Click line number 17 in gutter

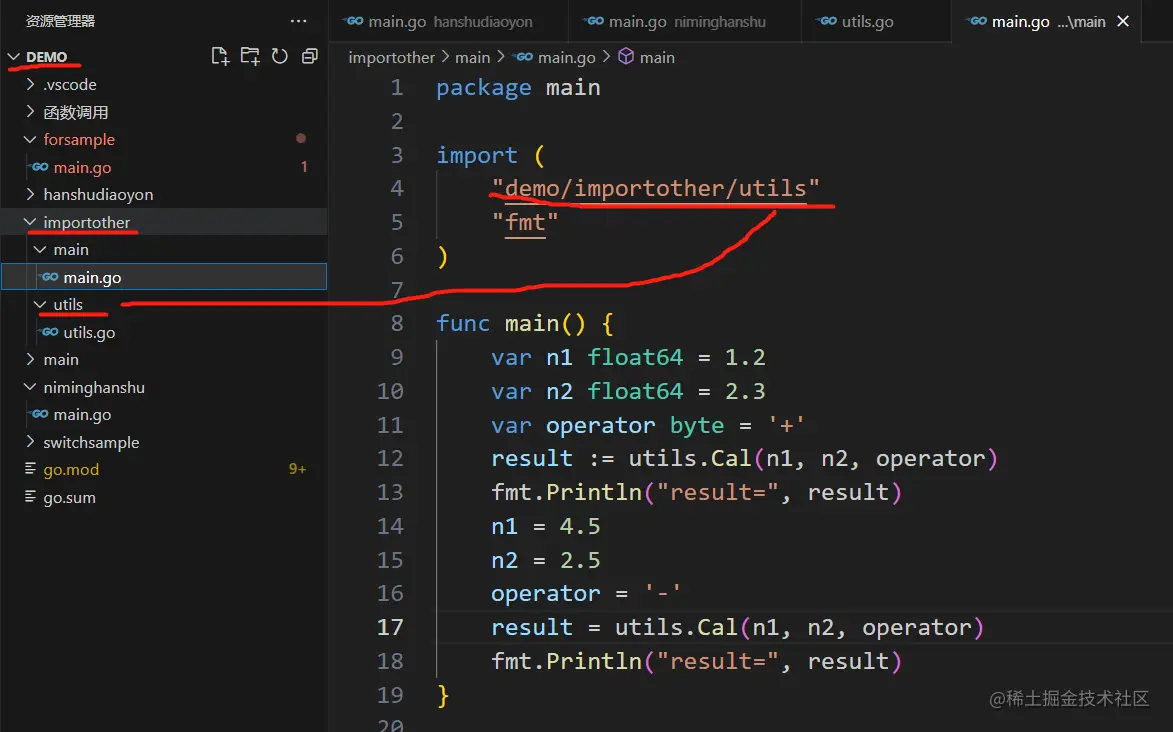click(390, 626)
